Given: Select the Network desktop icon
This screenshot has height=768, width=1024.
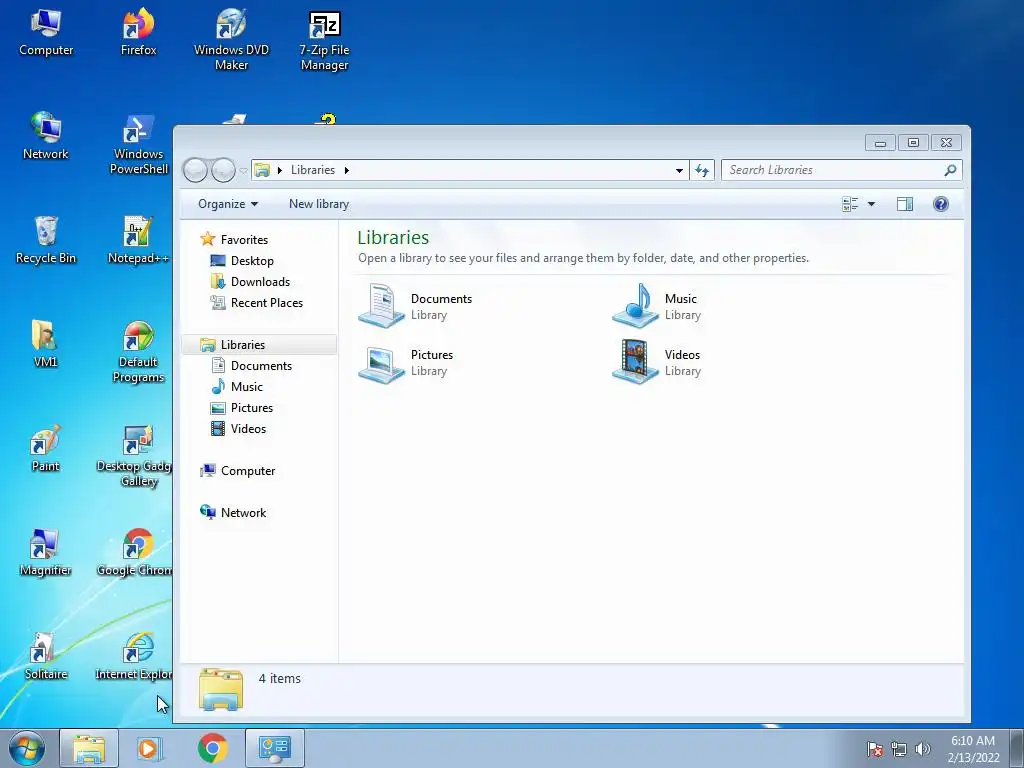Looking at the screenshot, I should click(46, 136).
